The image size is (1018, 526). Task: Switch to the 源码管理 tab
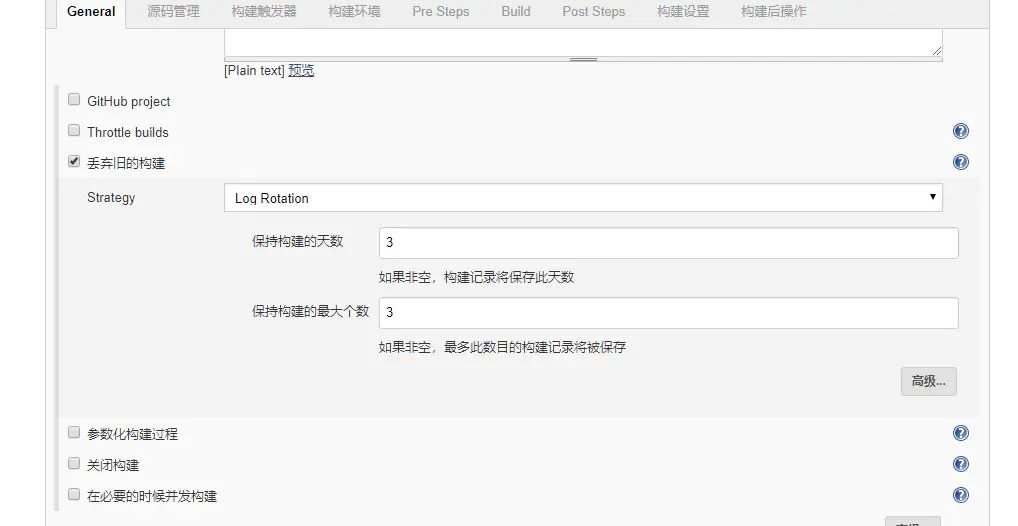tap(173, 12)
